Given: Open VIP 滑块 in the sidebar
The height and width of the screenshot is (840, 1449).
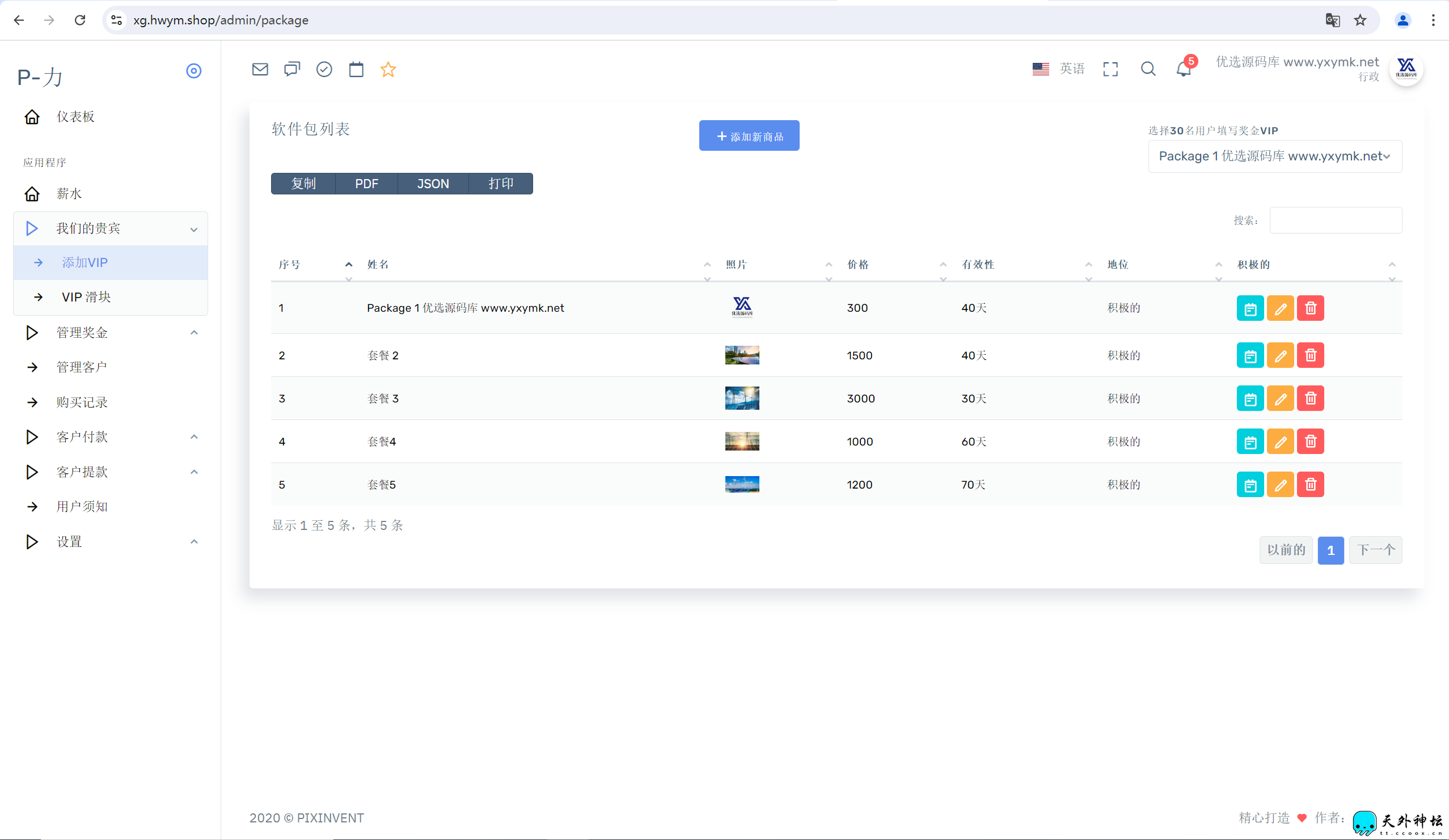Looking at the screenshot, I should pyautogui.click(x=111, y=297).
